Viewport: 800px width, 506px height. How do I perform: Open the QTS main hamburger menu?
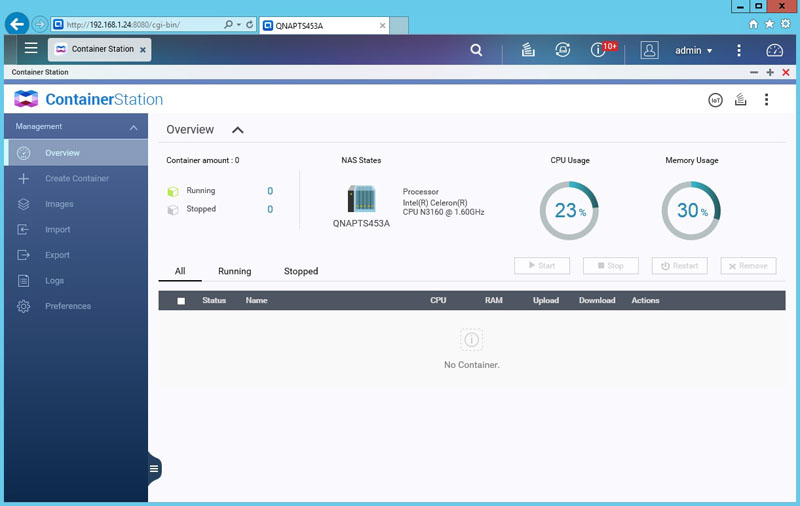[31, 48]
